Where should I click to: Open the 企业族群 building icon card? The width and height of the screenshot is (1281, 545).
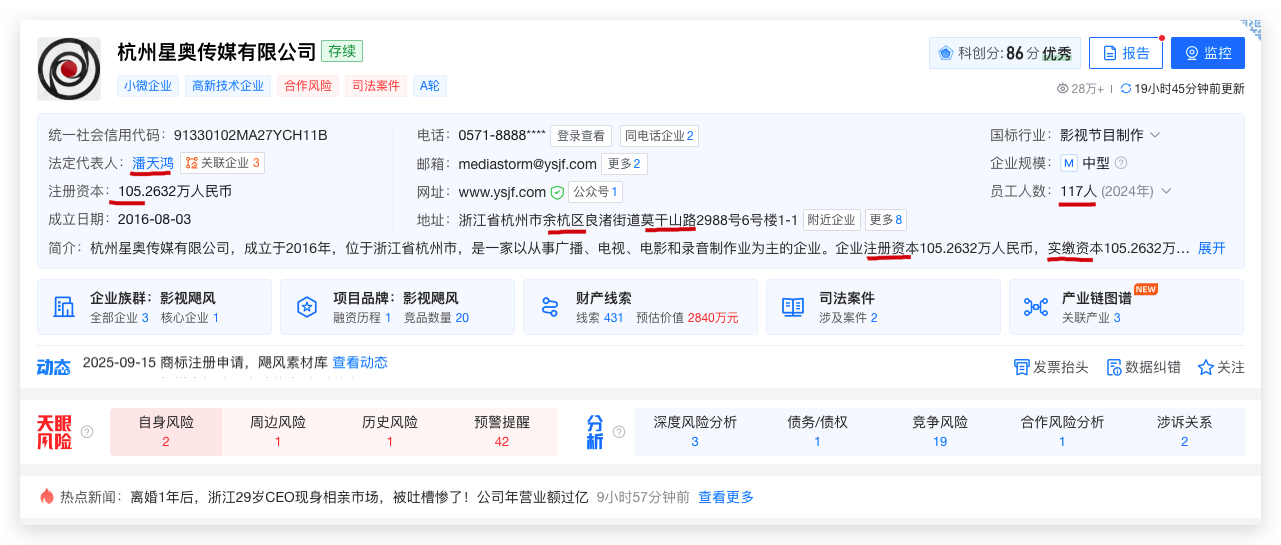point(65,307)
